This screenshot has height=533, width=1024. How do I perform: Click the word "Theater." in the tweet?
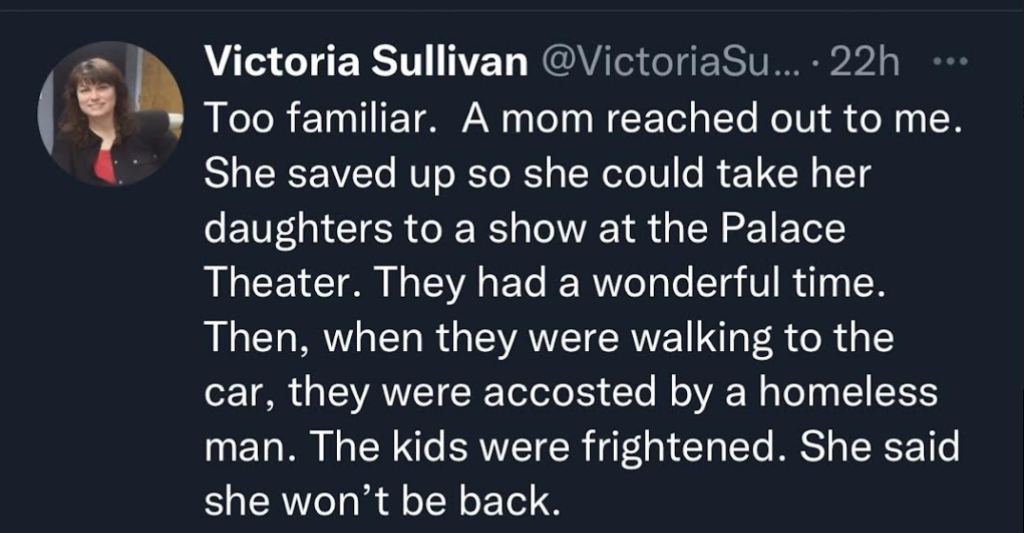(277, 286)
